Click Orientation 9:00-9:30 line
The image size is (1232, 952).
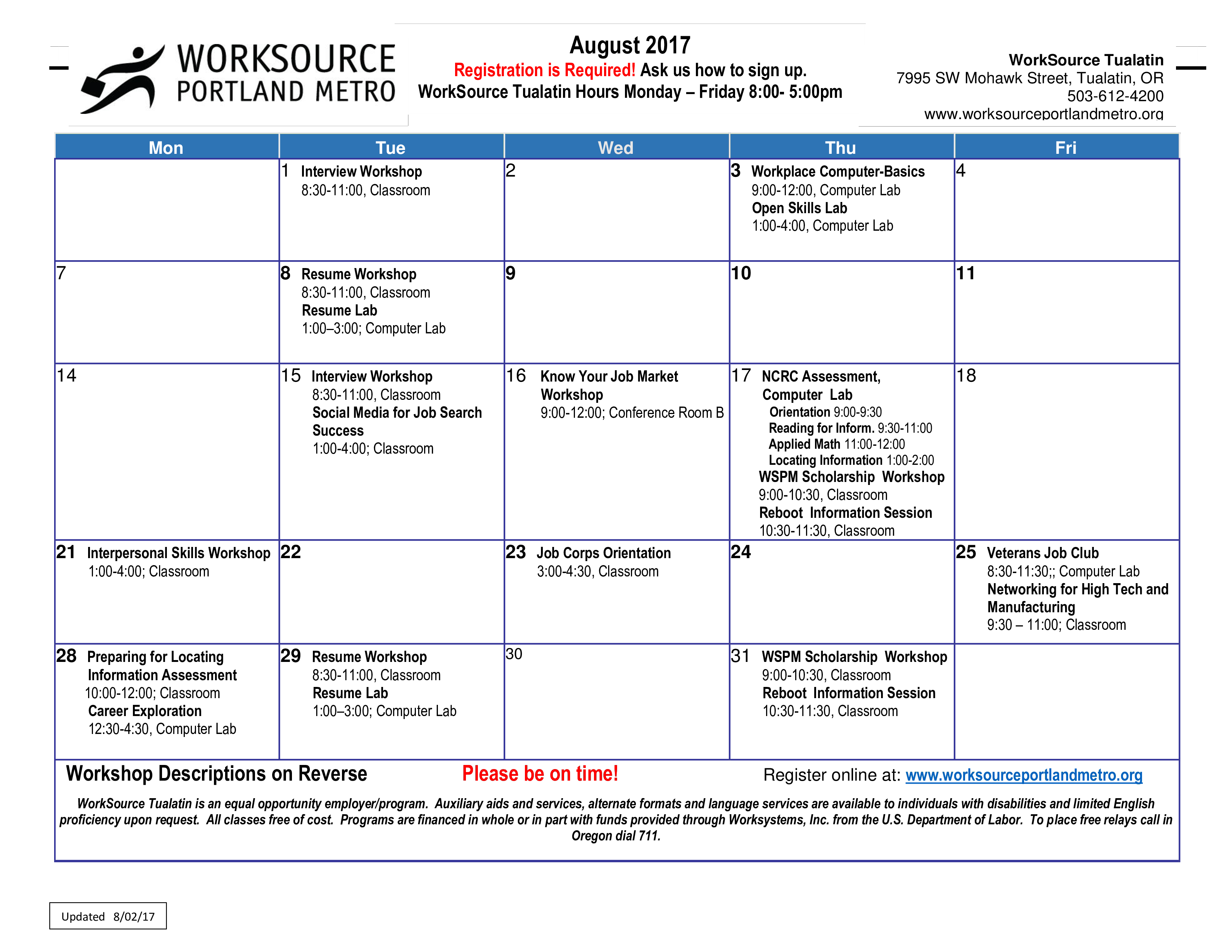[x=825, y=412]
